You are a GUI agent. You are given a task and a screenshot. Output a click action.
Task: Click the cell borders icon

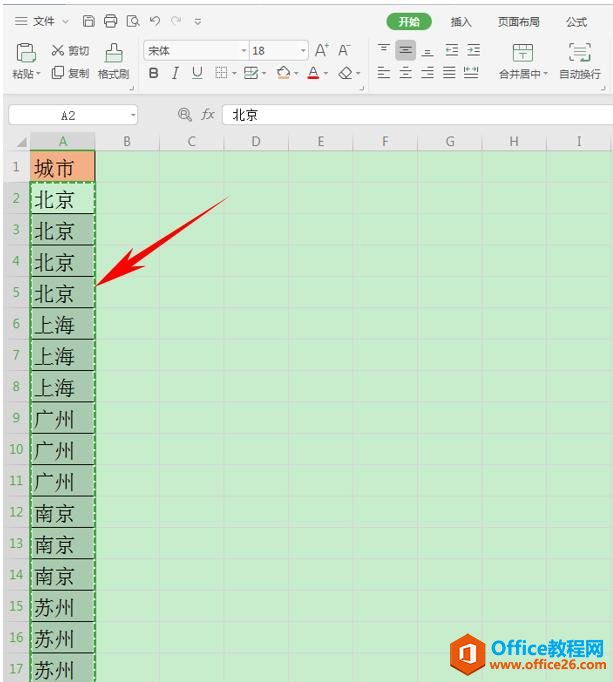pos(221,73)
